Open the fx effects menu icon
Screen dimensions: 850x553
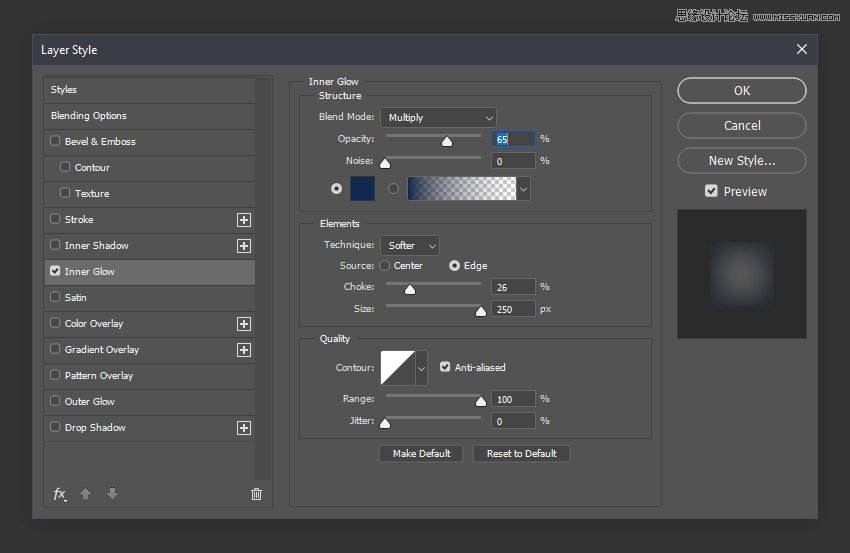(x=60, y=494)
